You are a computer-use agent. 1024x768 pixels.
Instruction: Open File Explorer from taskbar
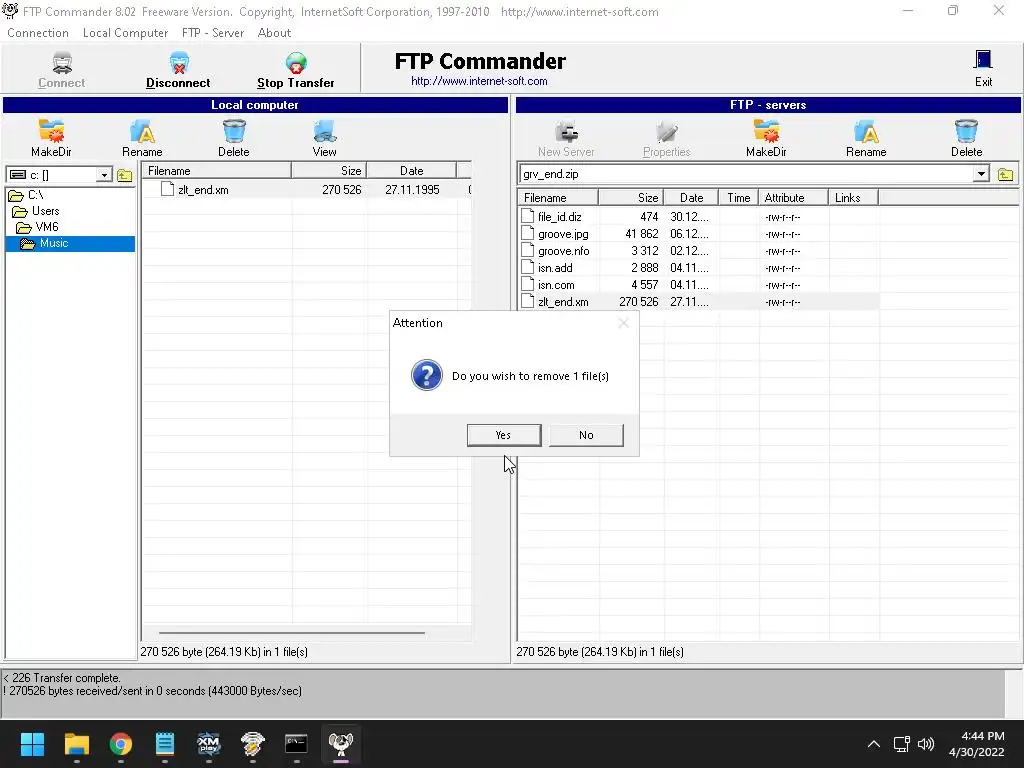[x=76, y=744]
